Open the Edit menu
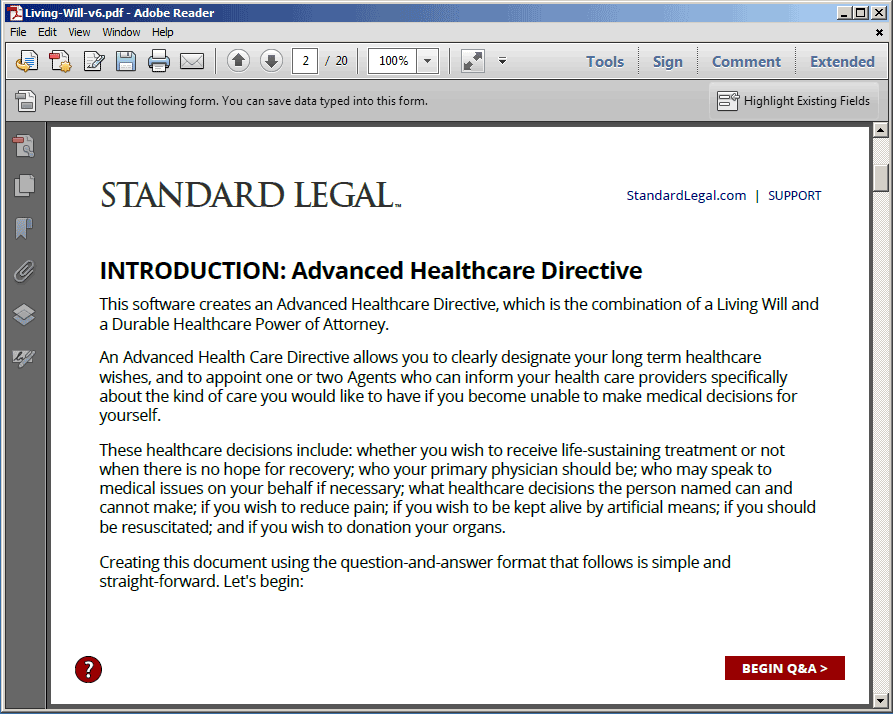Viewport: 893px width, 714px height. point(47,32)
